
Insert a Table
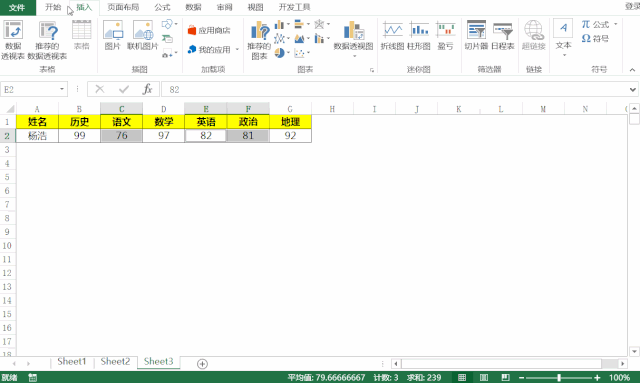(x=82, y=35)
